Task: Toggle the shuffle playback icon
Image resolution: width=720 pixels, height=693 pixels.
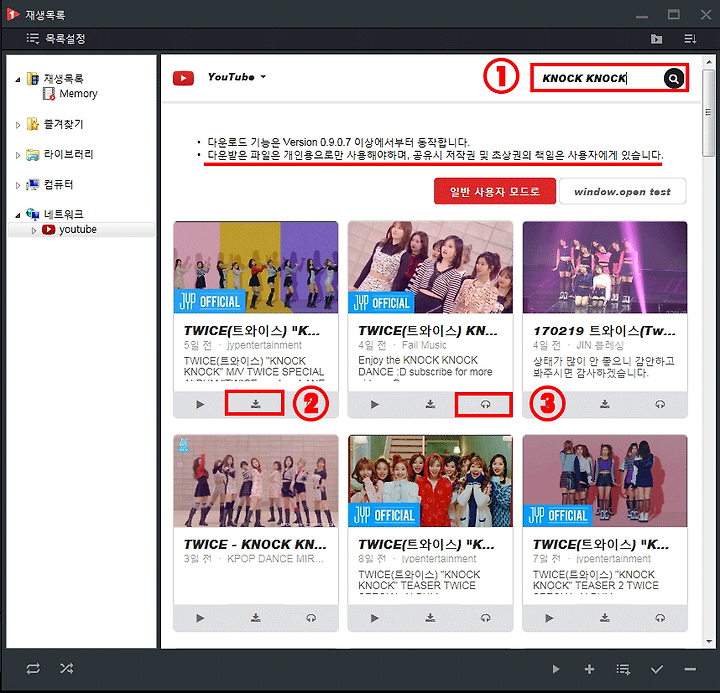Action: [x=67, y=668]
